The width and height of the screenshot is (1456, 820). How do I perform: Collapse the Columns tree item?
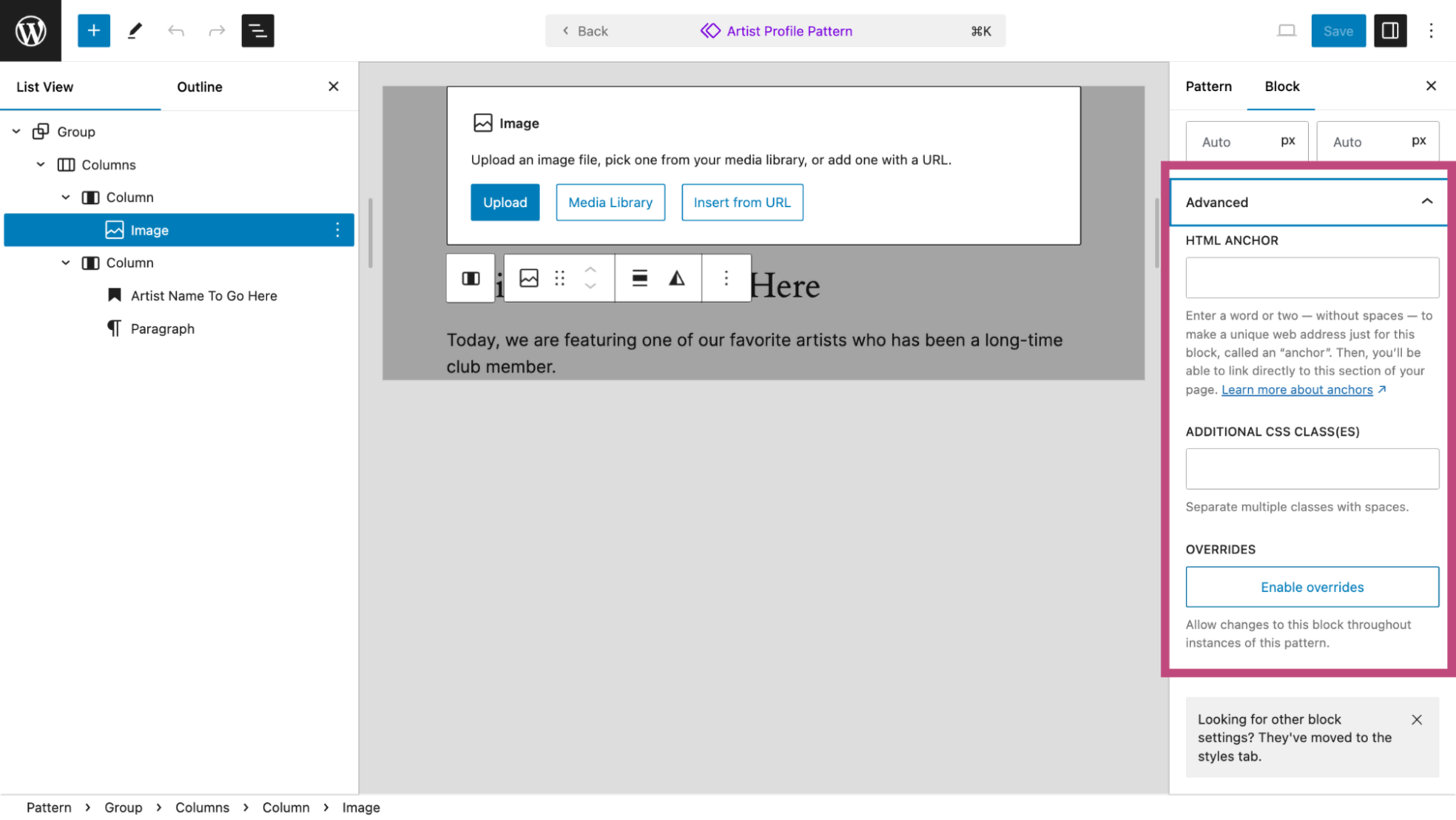click(x=41, y=164)
